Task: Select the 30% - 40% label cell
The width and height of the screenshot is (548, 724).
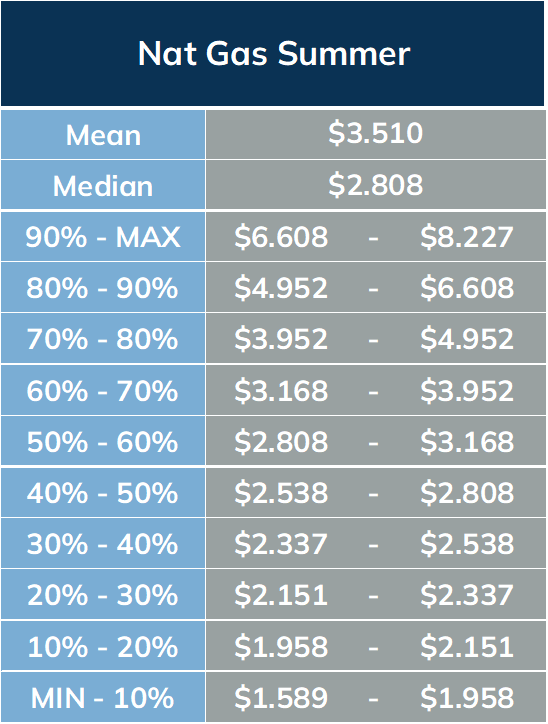Action: 103,543
